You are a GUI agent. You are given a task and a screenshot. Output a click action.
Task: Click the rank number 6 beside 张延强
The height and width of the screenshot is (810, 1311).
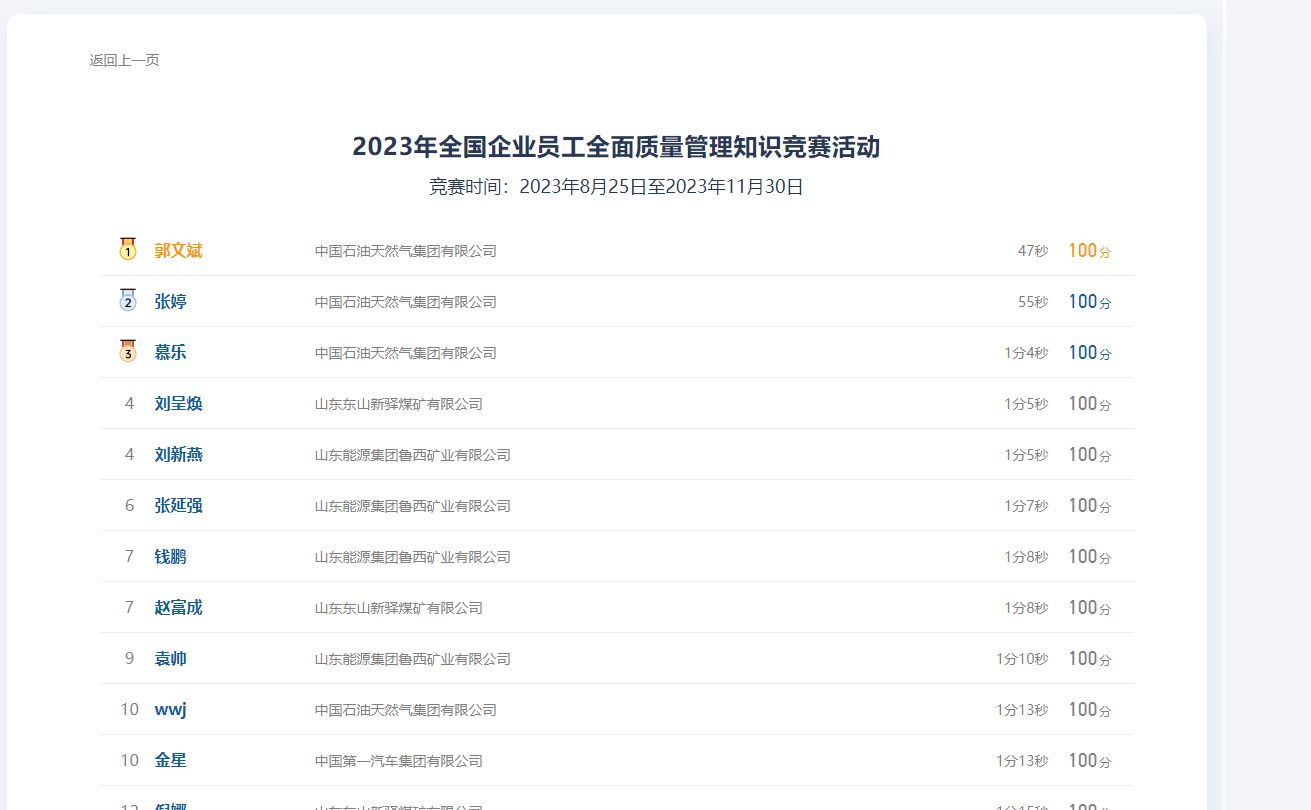click(x=128, y=505)
